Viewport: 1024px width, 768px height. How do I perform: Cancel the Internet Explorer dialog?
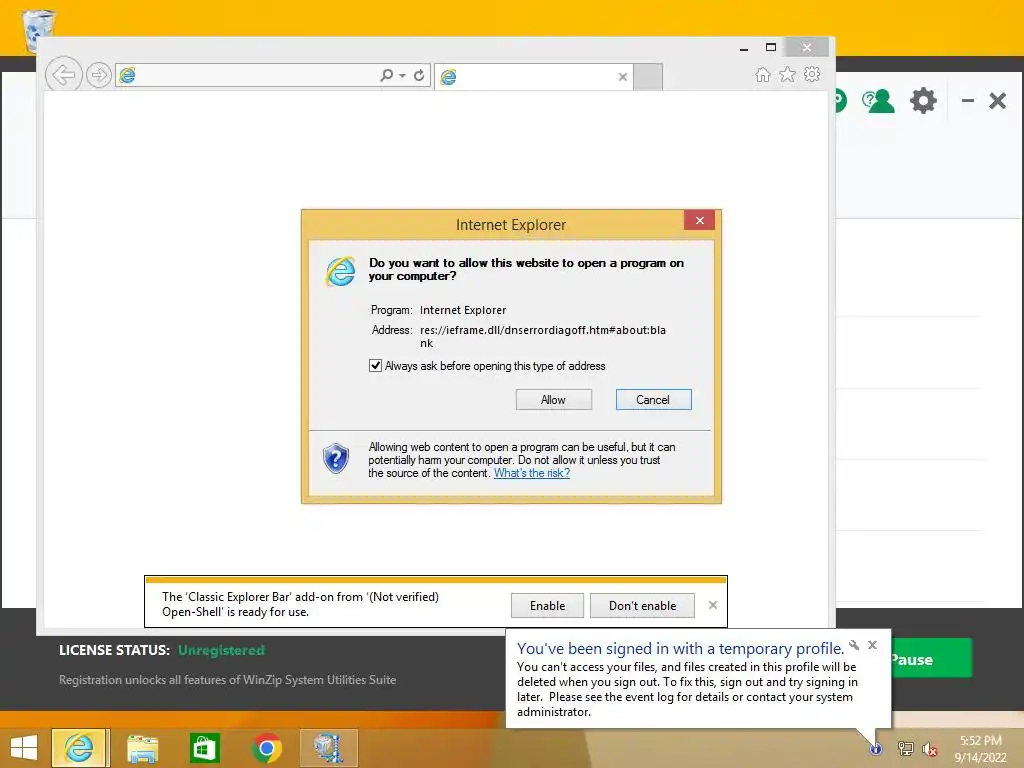coord(653,400)
